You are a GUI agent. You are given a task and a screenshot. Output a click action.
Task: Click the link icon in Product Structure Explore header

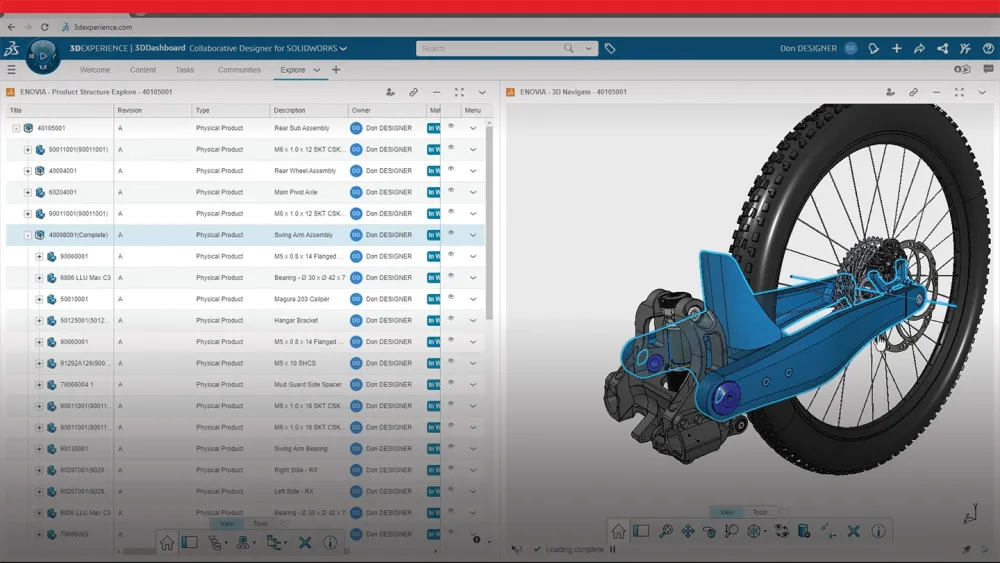(x=413, y=92)
